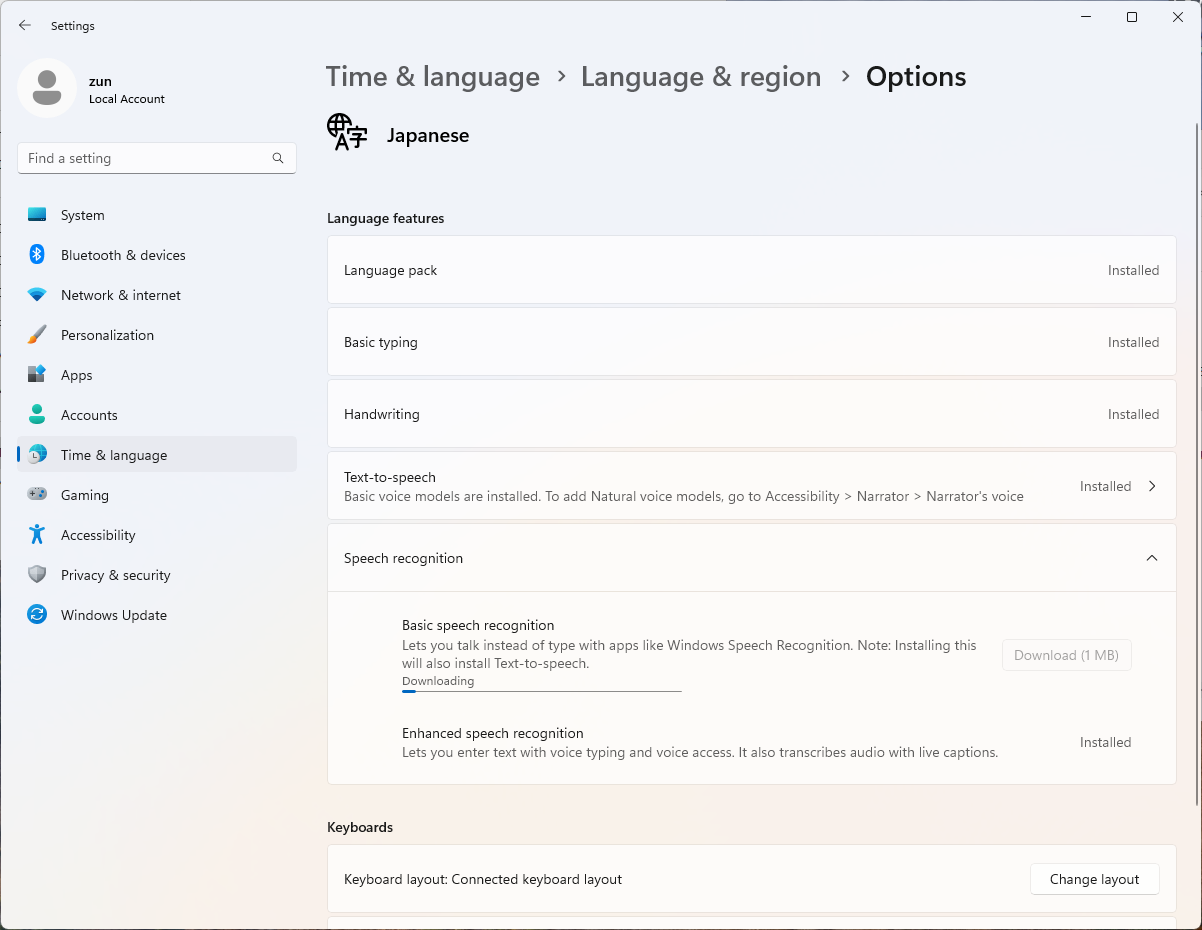This screenshot has width=1202, height=930.
Task: Click the Basic speech recognition download progress bar
Action: coord(542,691)
